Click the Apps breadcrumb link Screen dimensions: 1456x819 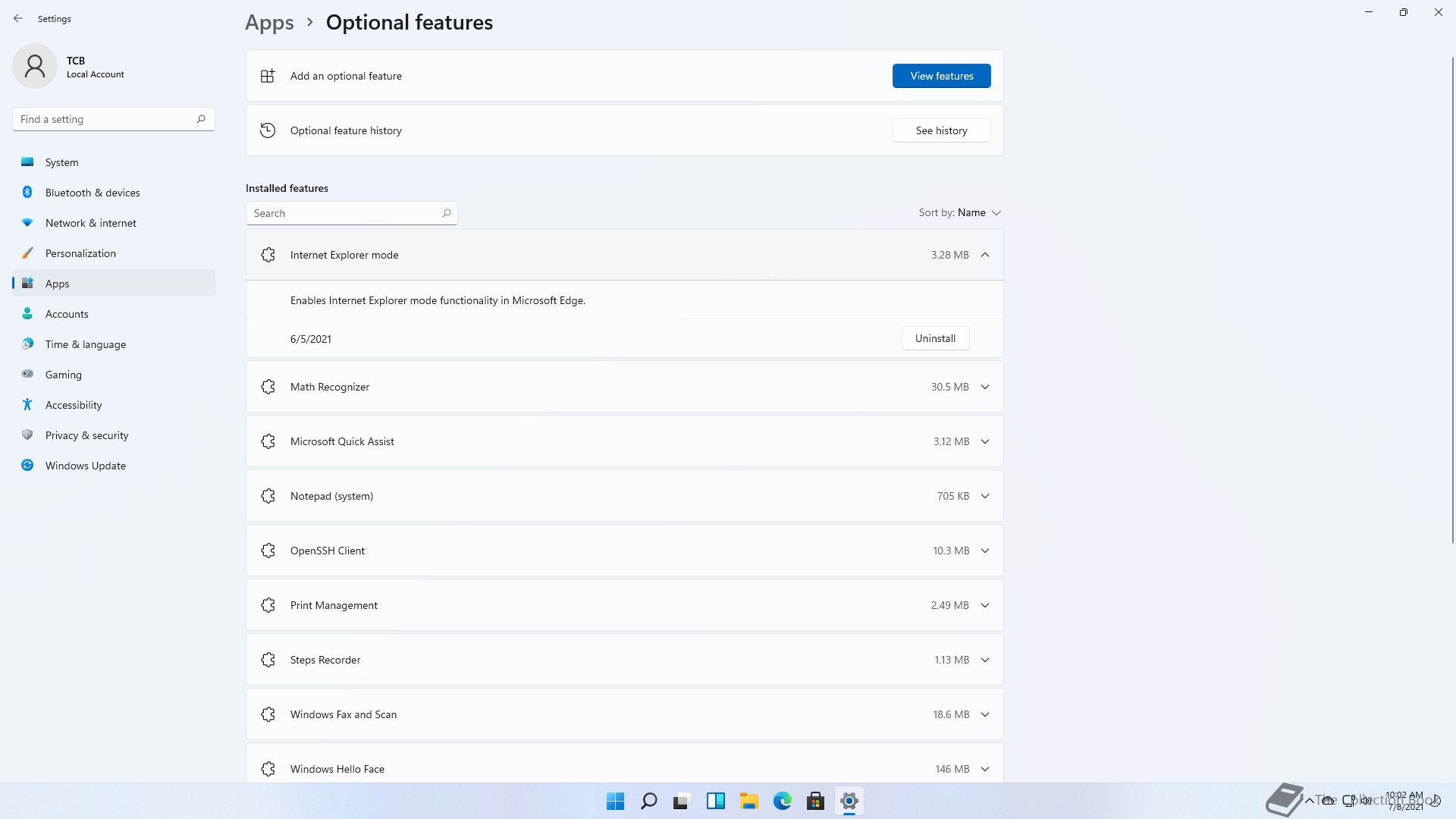(269, 23)
